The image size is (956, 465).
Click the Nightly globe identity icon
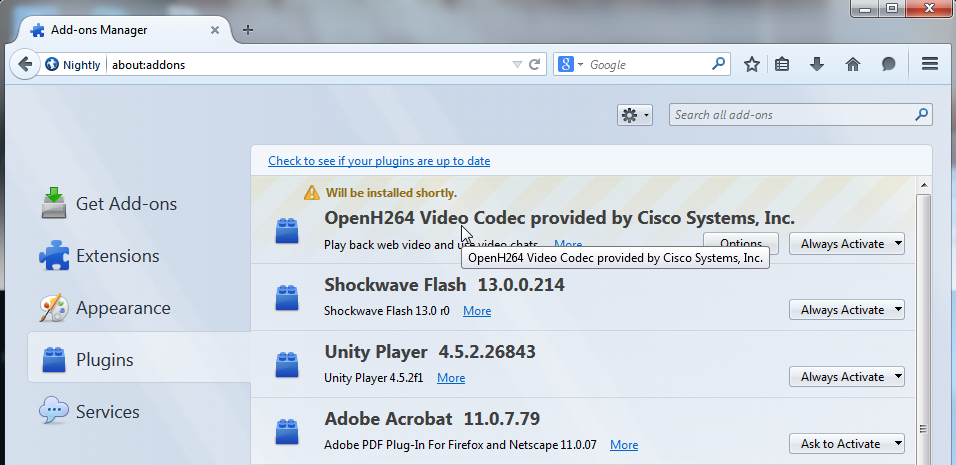click(x=52, y=64)
